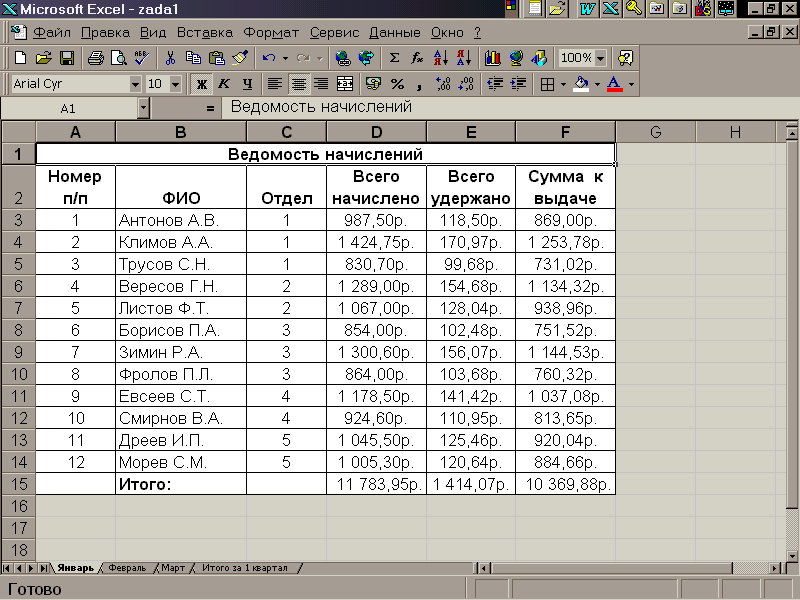Paste from clipboard icon

click(217, 58)
